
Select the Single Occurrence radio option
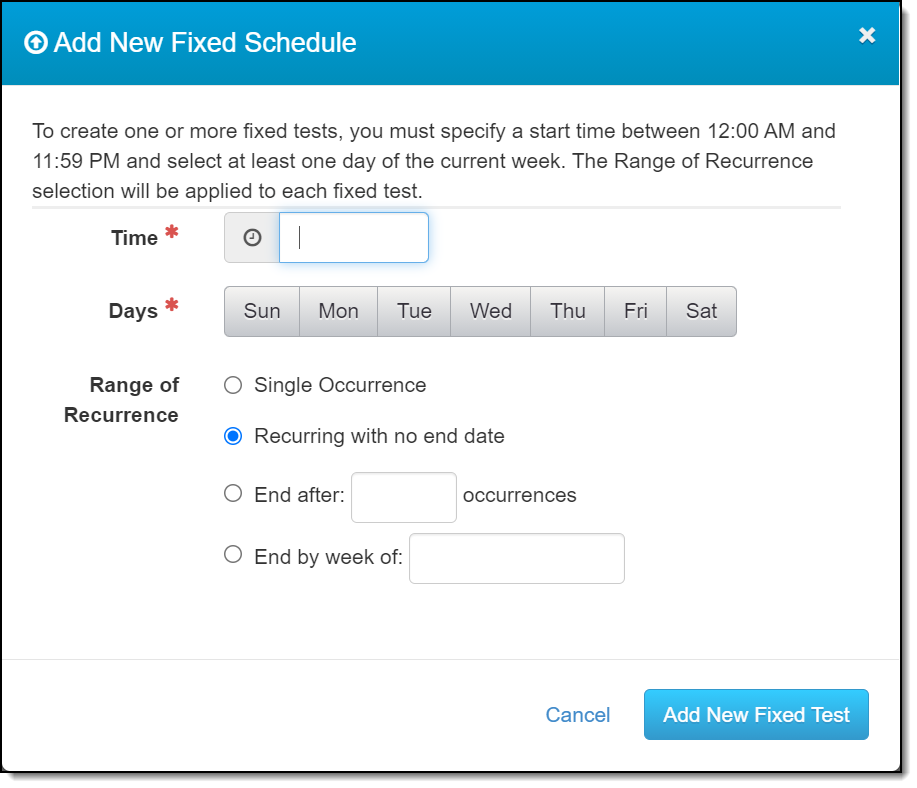(x=233, y=385)
